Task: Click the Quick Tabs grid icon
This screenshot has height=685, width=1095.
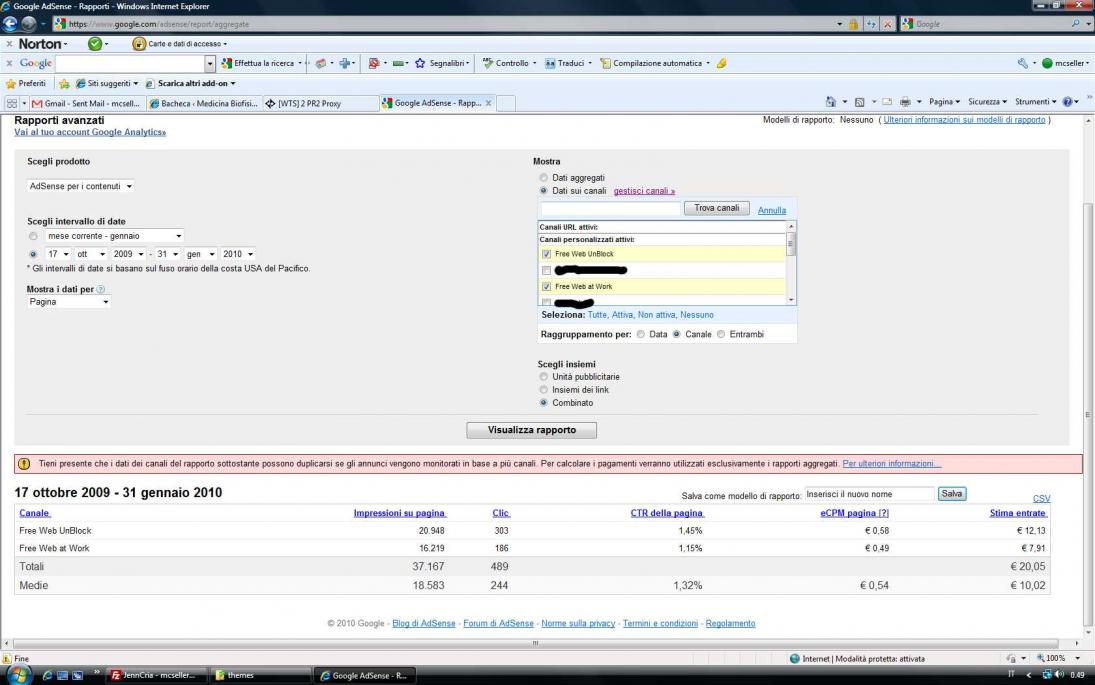Action: (12, 103)
